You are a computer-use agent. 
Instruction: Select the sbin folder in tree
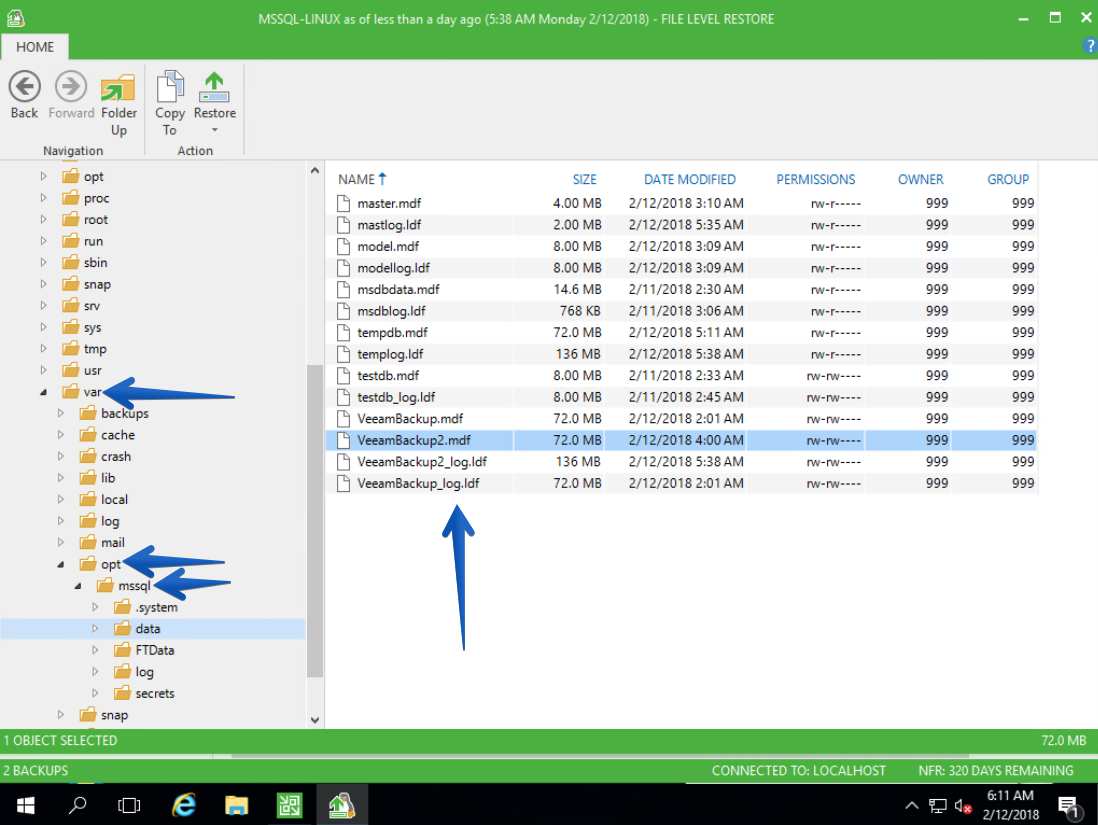[x=95, y=263]
